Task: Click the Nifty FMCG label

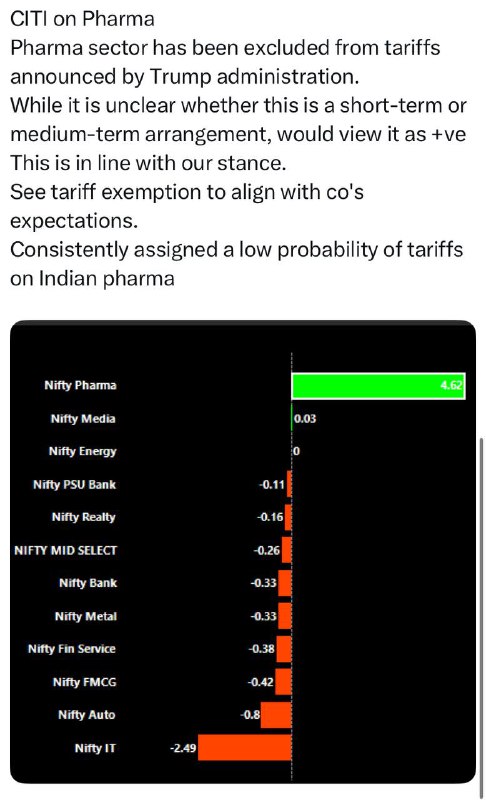Action: [x=85, y=682]
